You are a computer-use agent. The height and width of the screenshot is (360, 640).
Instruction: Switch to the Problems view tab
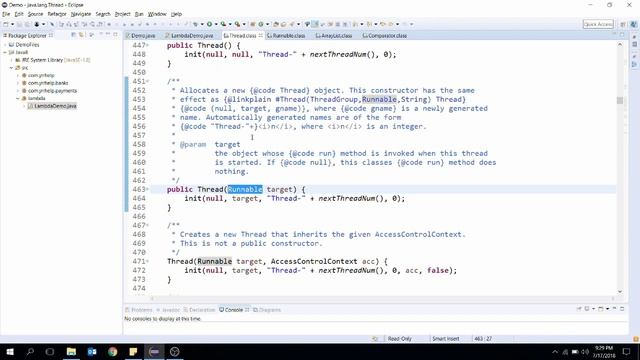click(x=139, y=310)
